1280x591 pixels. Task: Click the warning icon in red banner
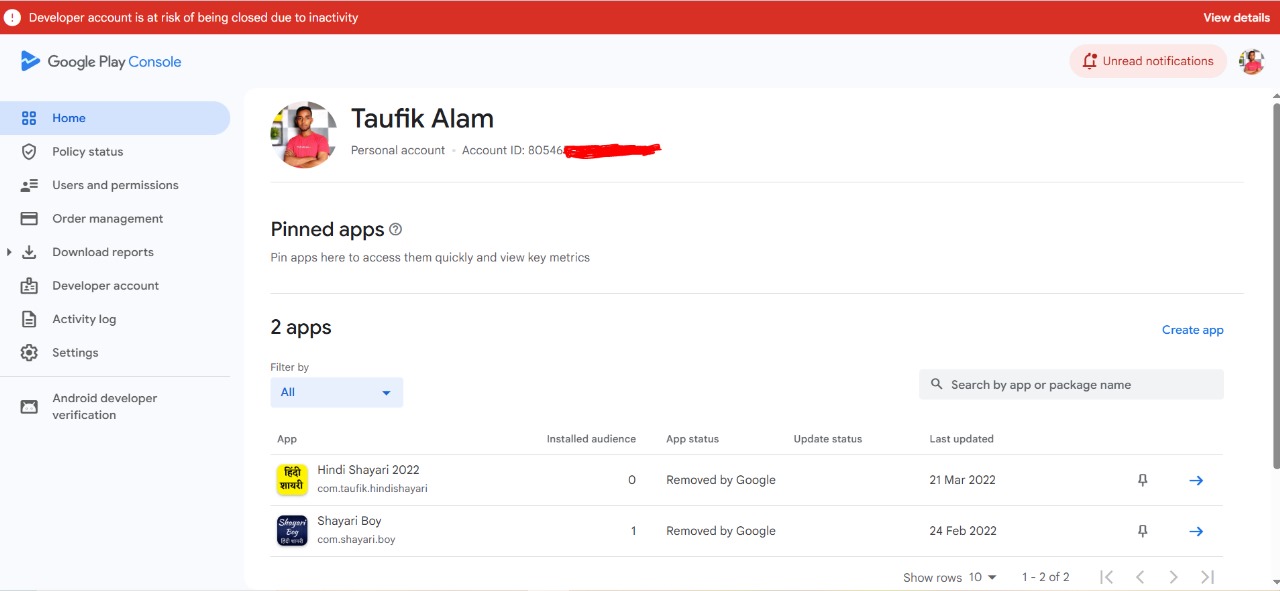[x=12, y=18]
